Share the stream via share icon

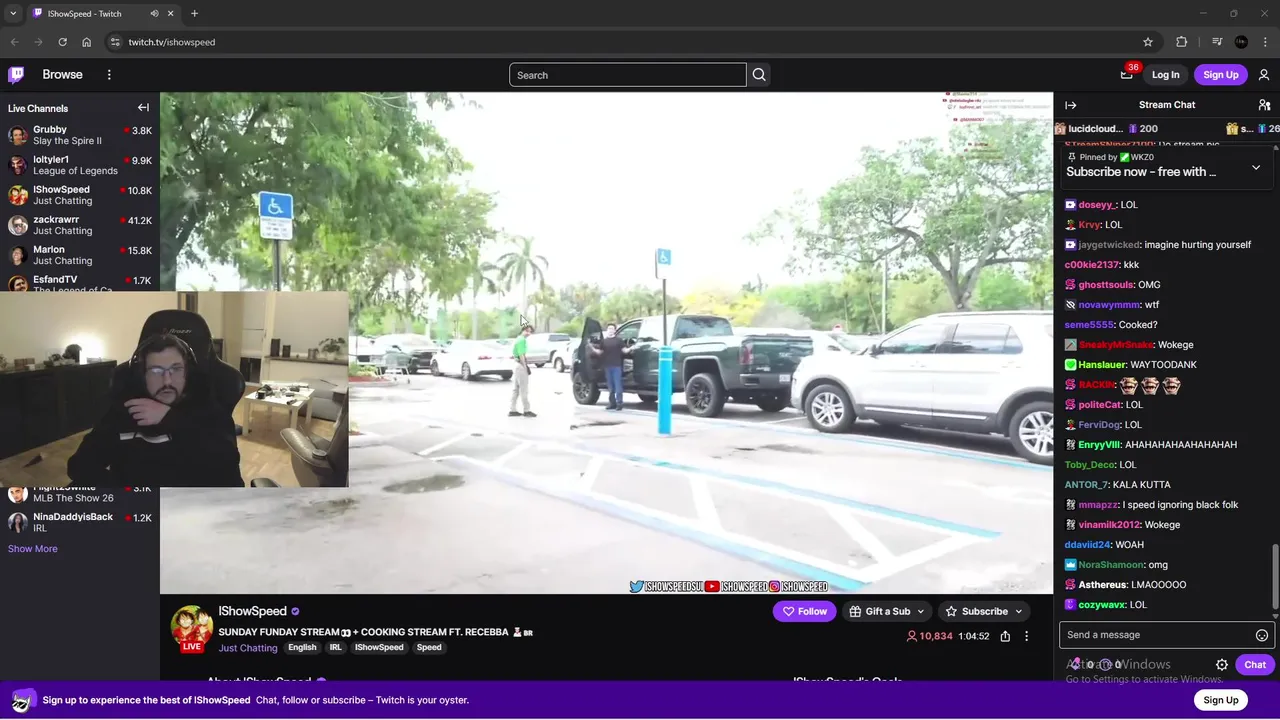coord(1005,636)
